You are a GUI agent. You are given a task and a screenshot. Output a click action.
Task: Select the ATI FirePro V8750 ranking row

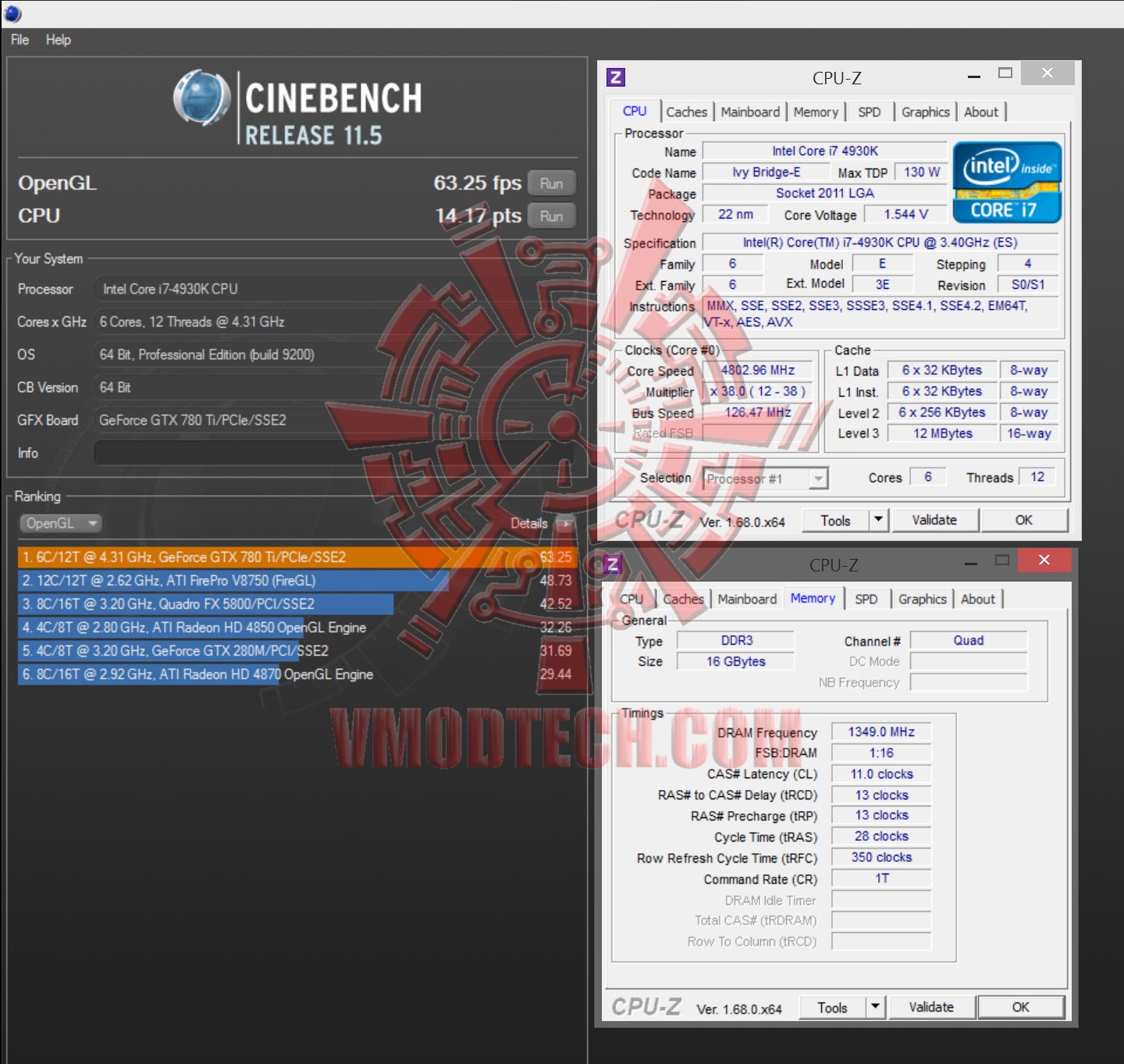click(x=297, y=581)
